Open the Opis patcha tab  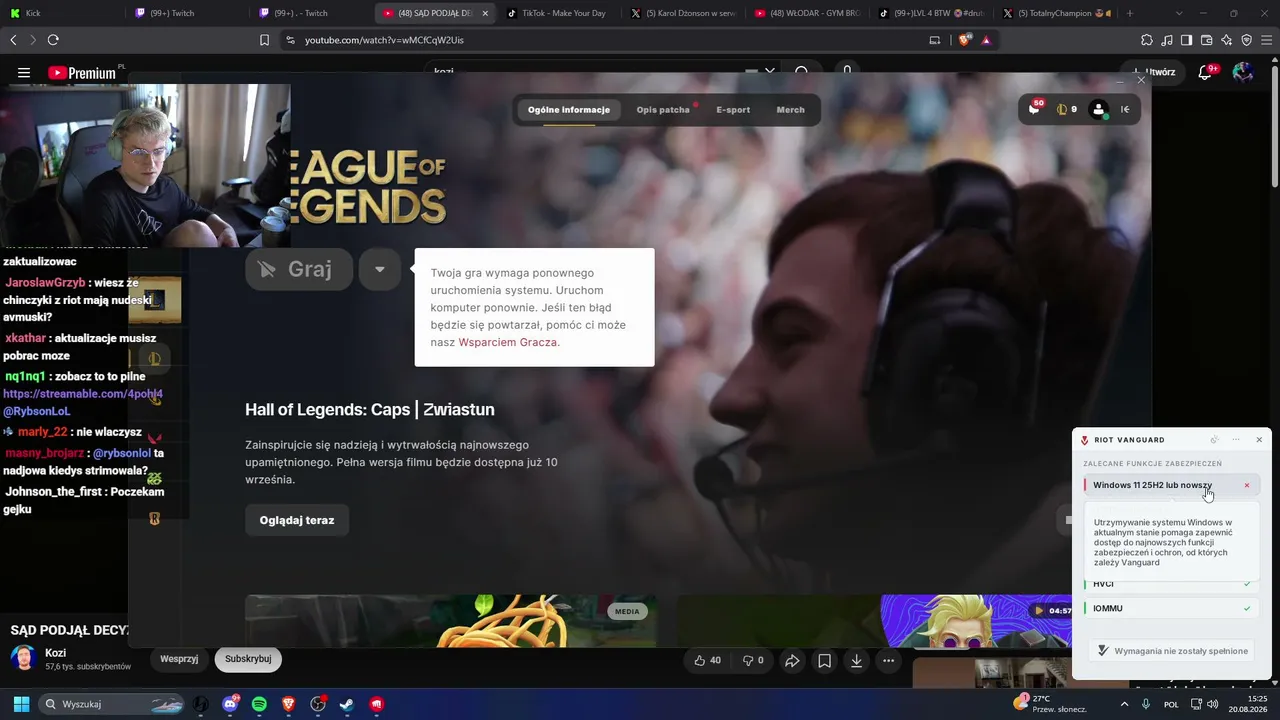pos(664,110)
